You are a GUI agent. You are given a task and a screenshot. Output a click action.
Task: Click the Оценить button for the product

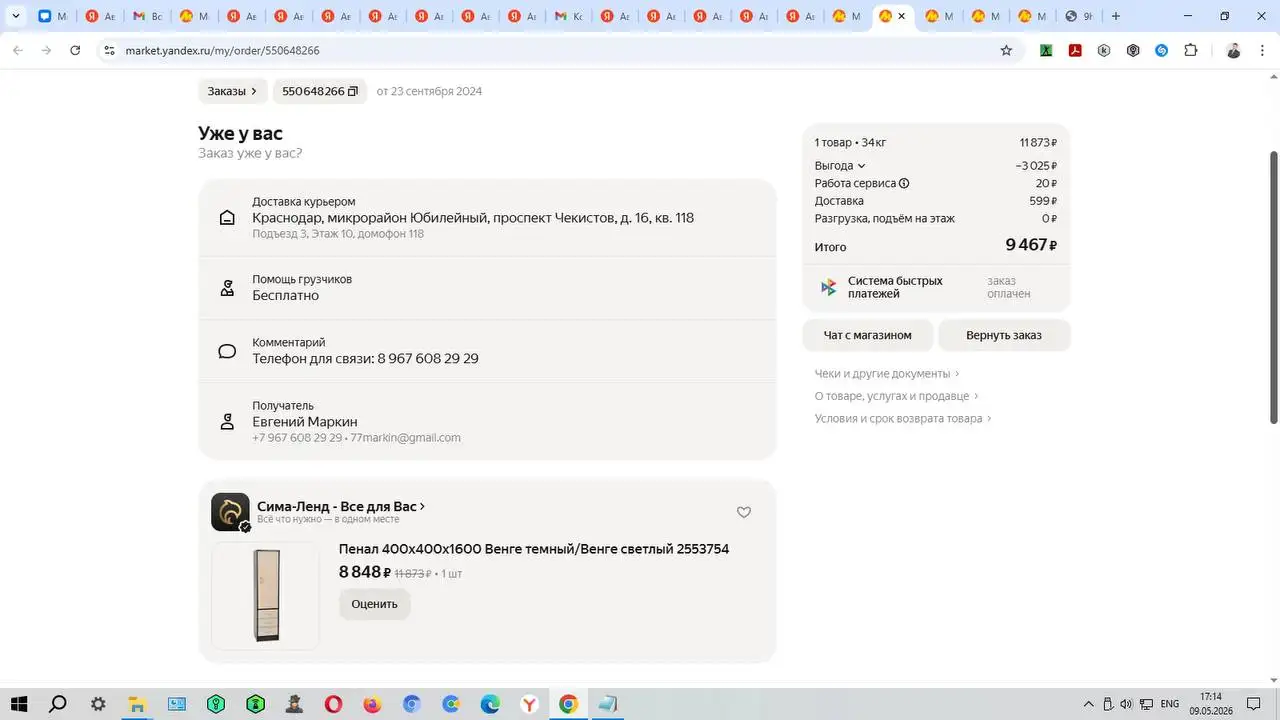374,604
